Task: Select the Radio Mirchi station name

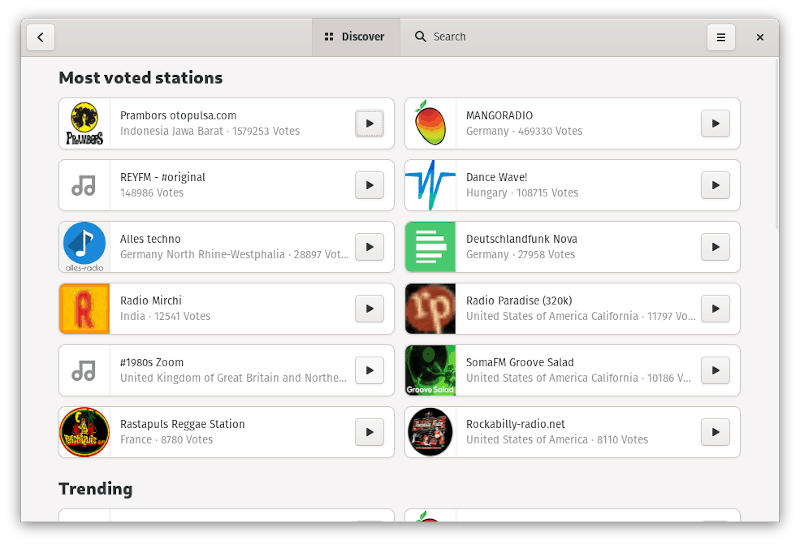Action: pos(151,301)
